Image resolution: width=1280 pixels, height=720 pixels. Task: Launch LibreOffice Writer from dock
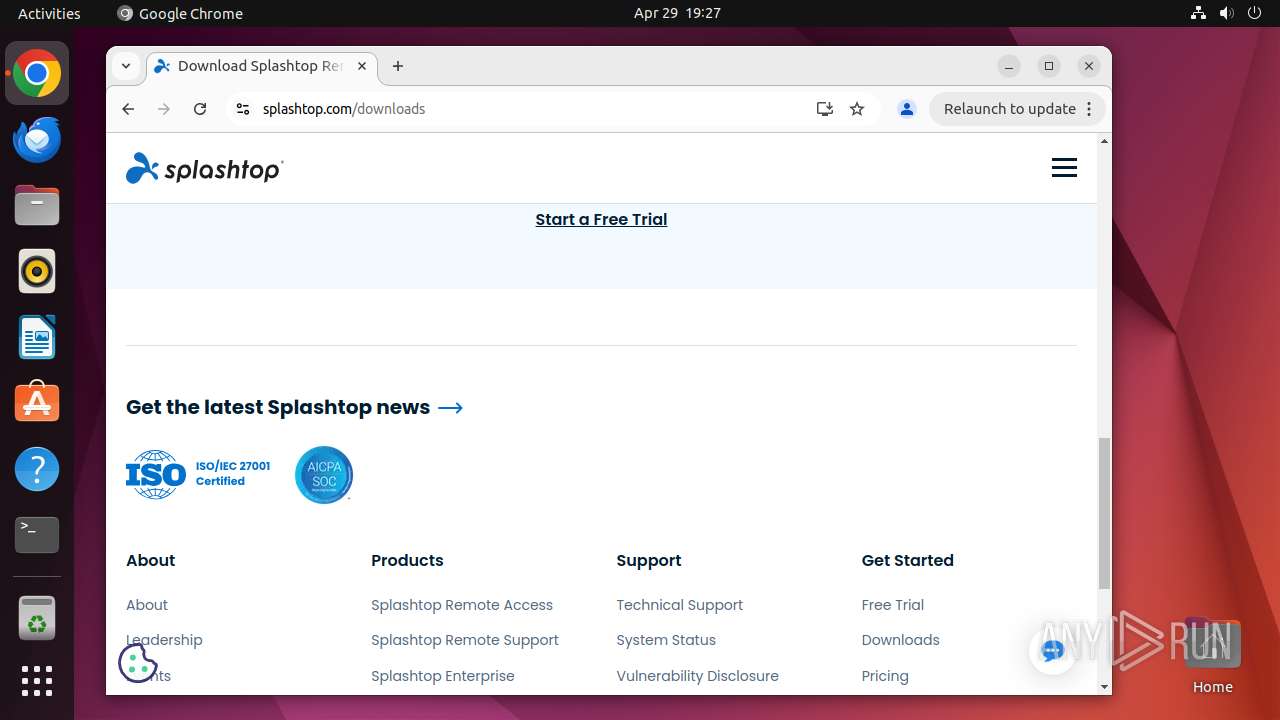pyautogui.click(x=37, y=337)
